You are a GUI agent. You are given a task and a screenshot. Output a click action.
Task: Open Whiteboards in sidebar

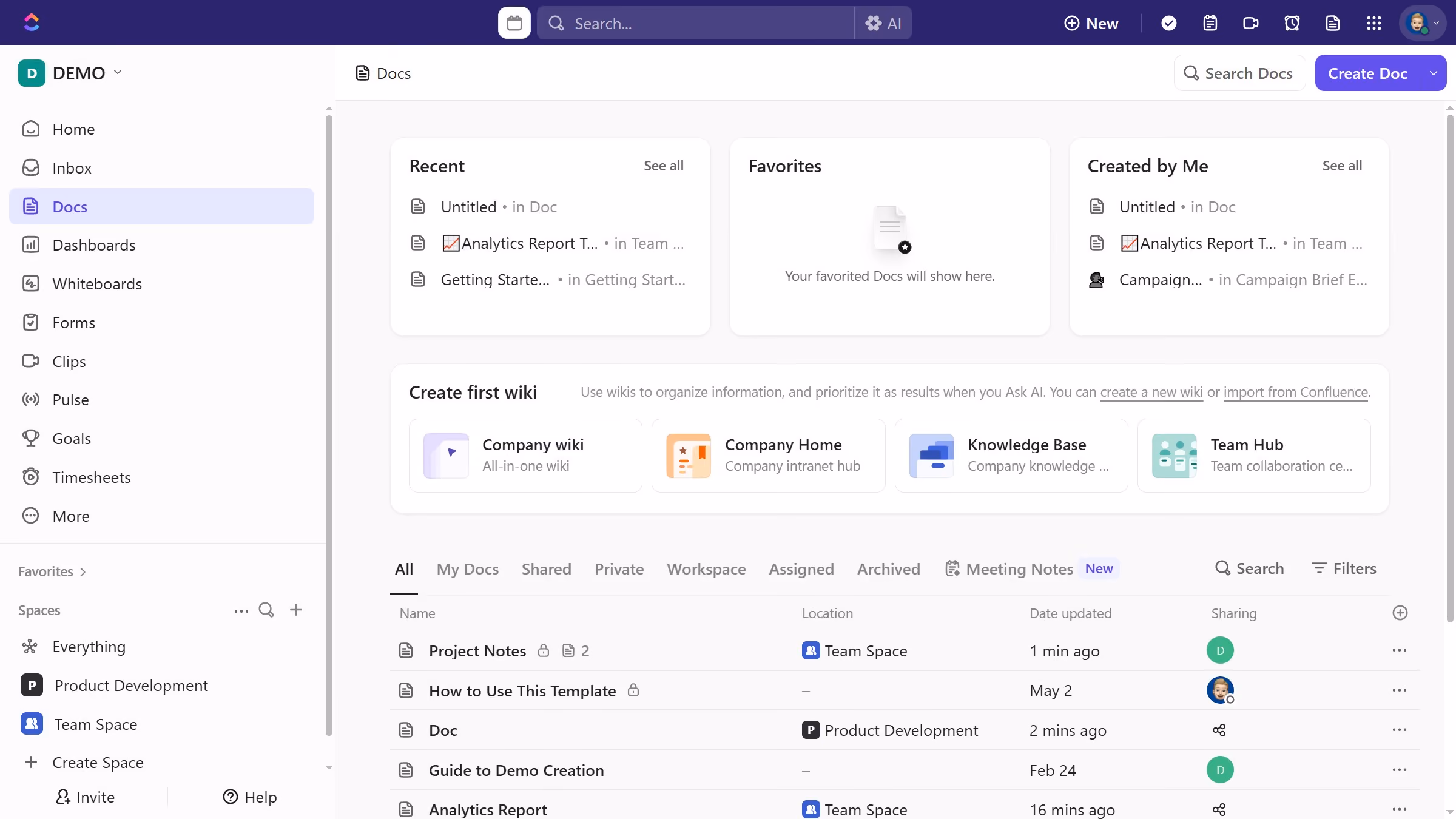(x=161, y=284)
